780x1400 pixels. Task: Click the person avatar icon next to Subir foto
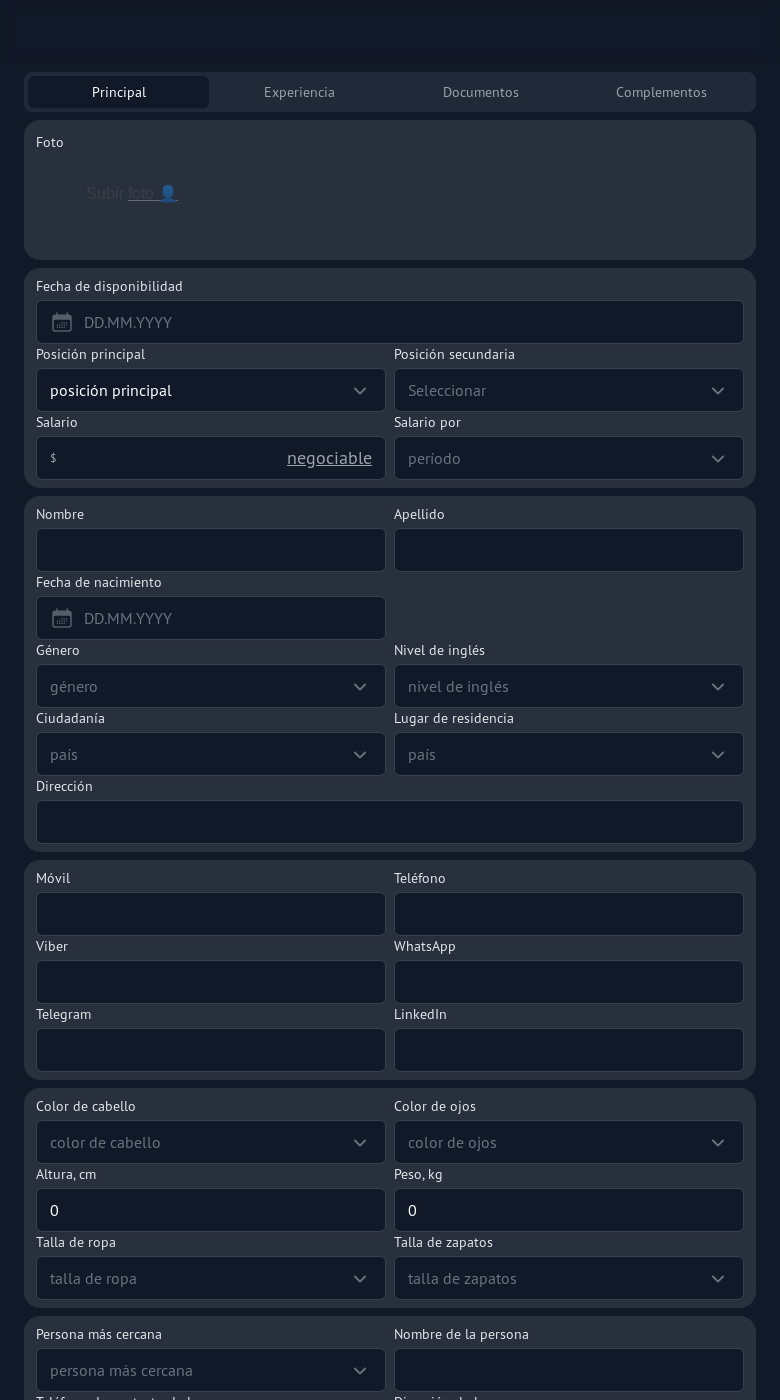click(x=168, y=193)
